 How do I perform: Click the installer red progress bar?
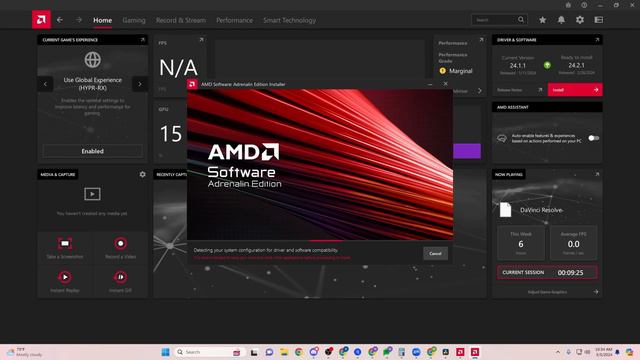(x=326, y=241)
